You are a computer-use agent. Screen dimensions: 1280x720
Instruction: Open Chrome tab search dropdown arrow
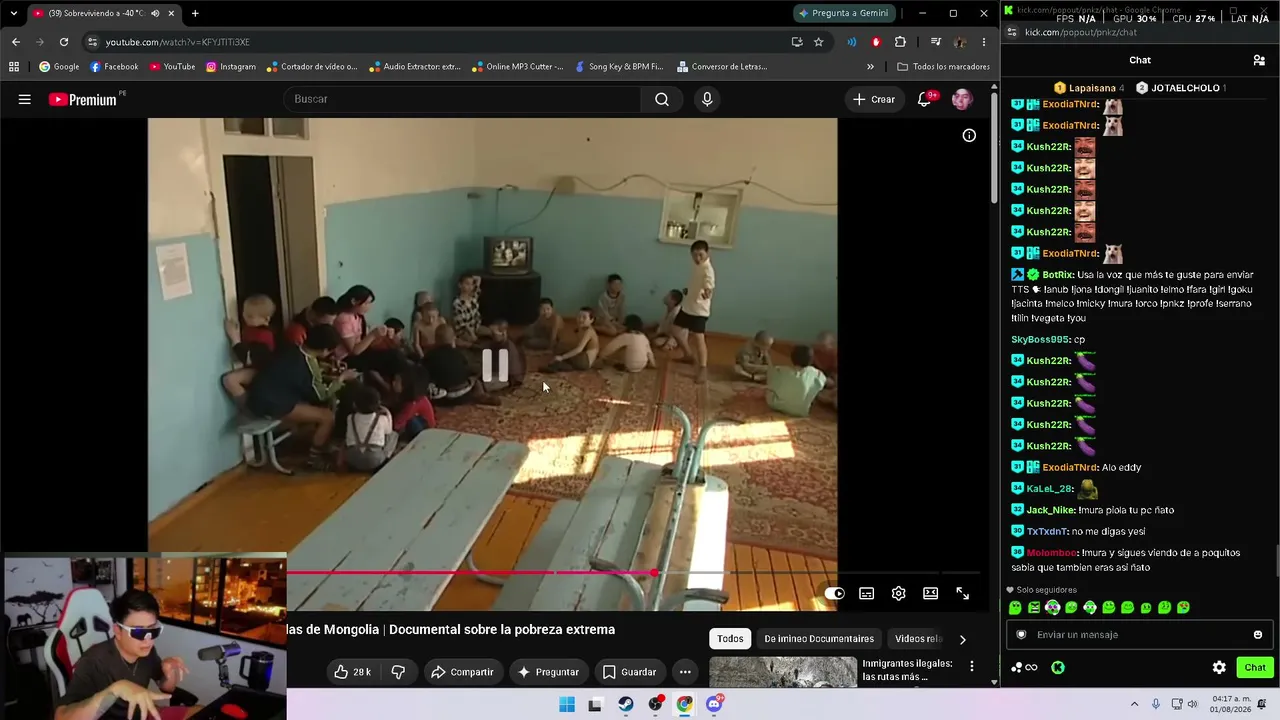tap(14, 13)
